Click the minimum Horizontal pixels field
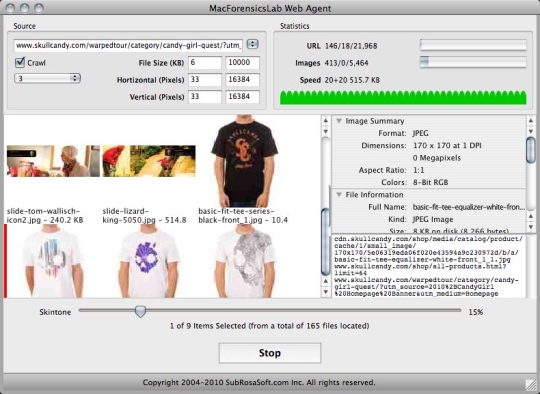Image resolution: width=540 pixels, height=394 pixels. pos(205,80)
